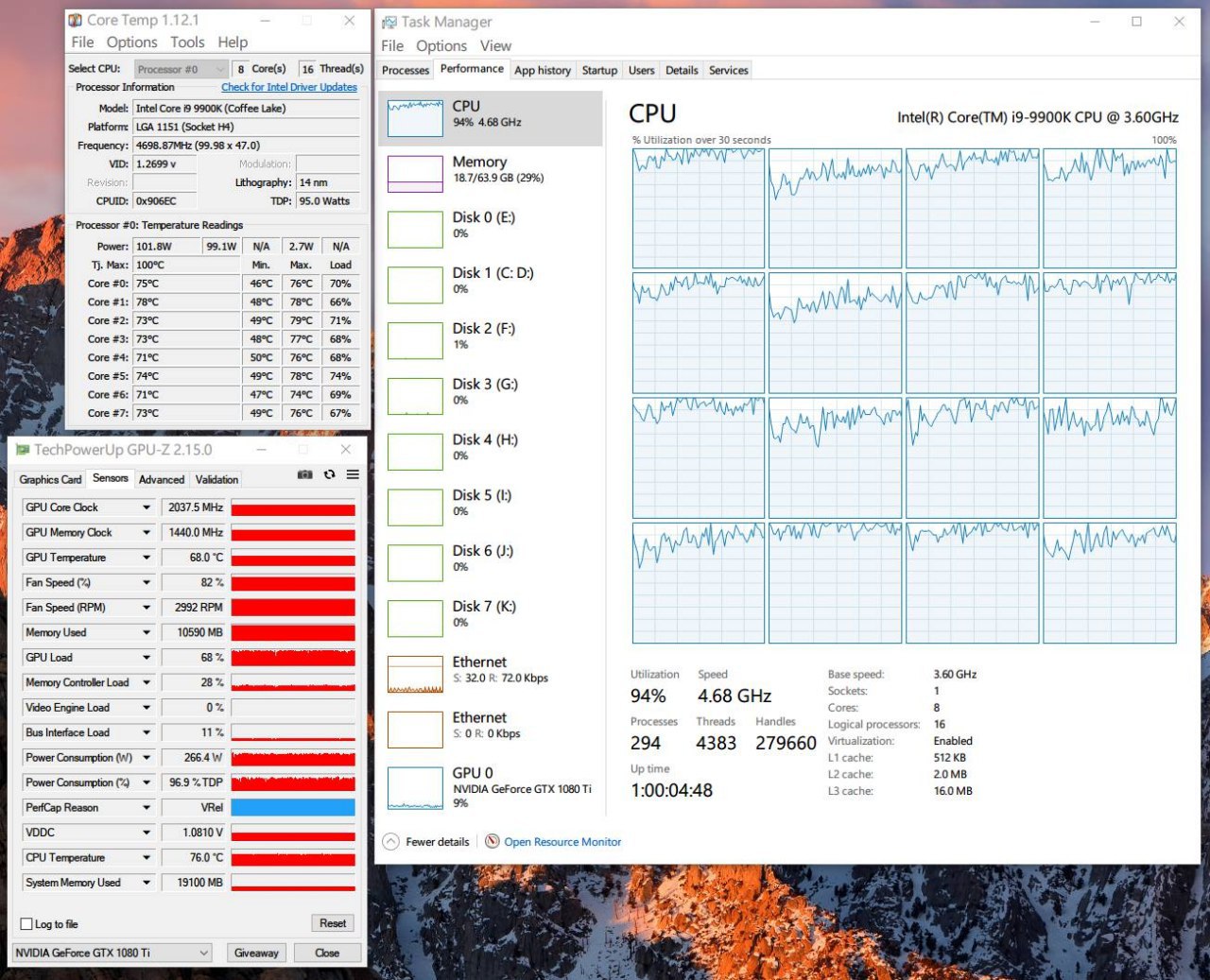Switch to the GPU-Z Validation tab
Image resolution: width=1210 pixels, height=980 pixels.
pos(216,480)
